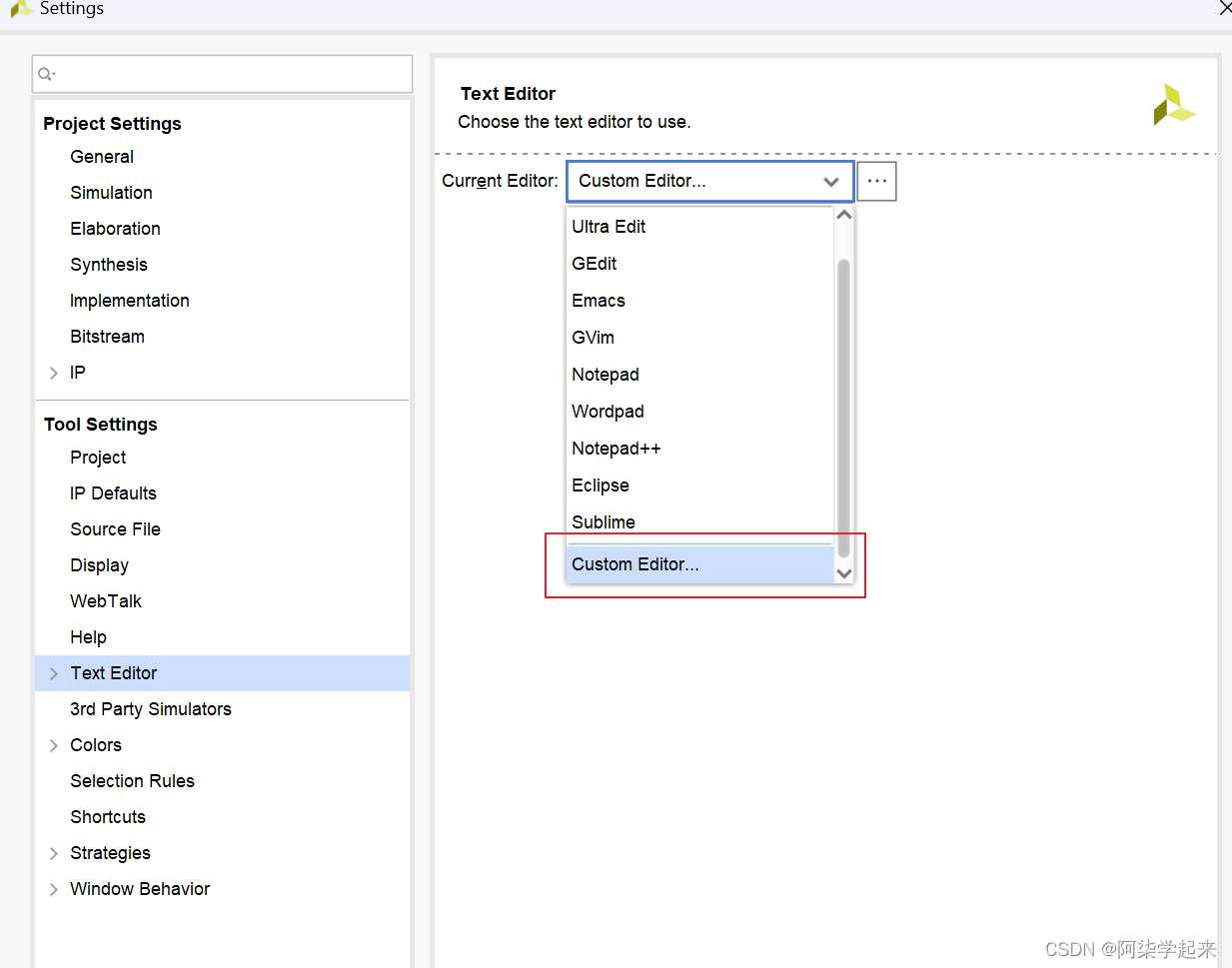Select the Text Editor settings item
Image resolution: width=1232 pixels, height=968 pixels.
pos(114,673)
